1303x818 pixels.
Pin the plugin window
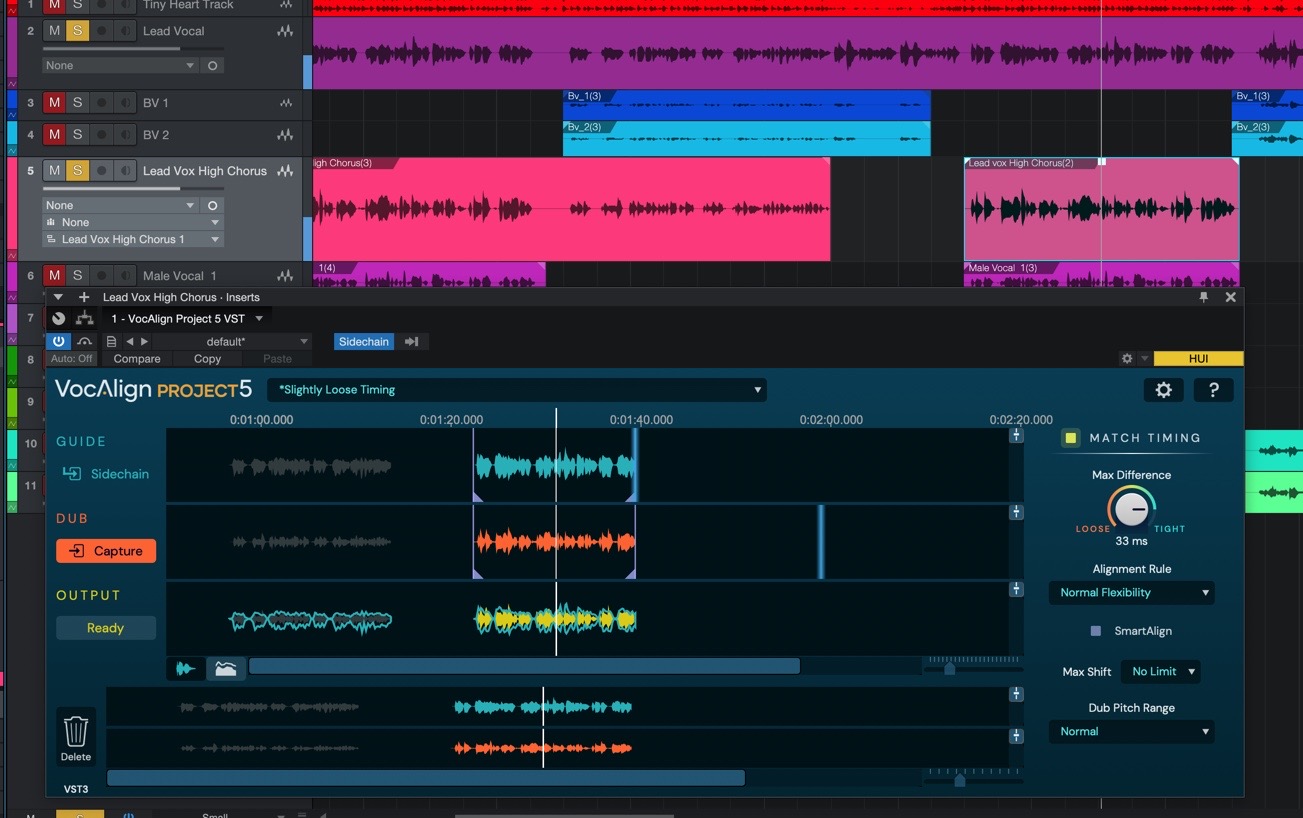1204,297
